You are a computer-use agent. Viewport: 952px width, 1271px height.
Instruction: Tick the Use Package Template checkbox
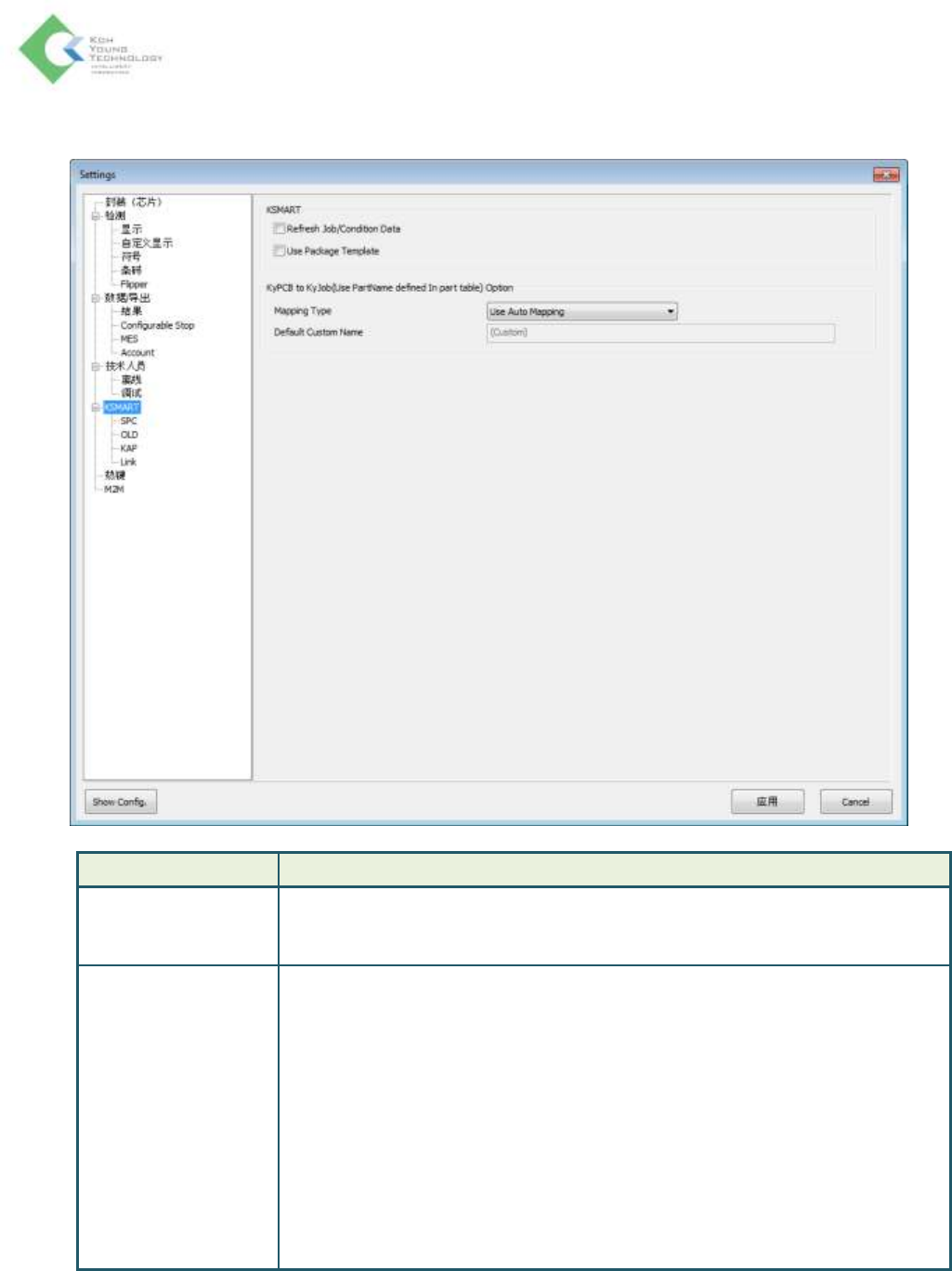[279, 251]
